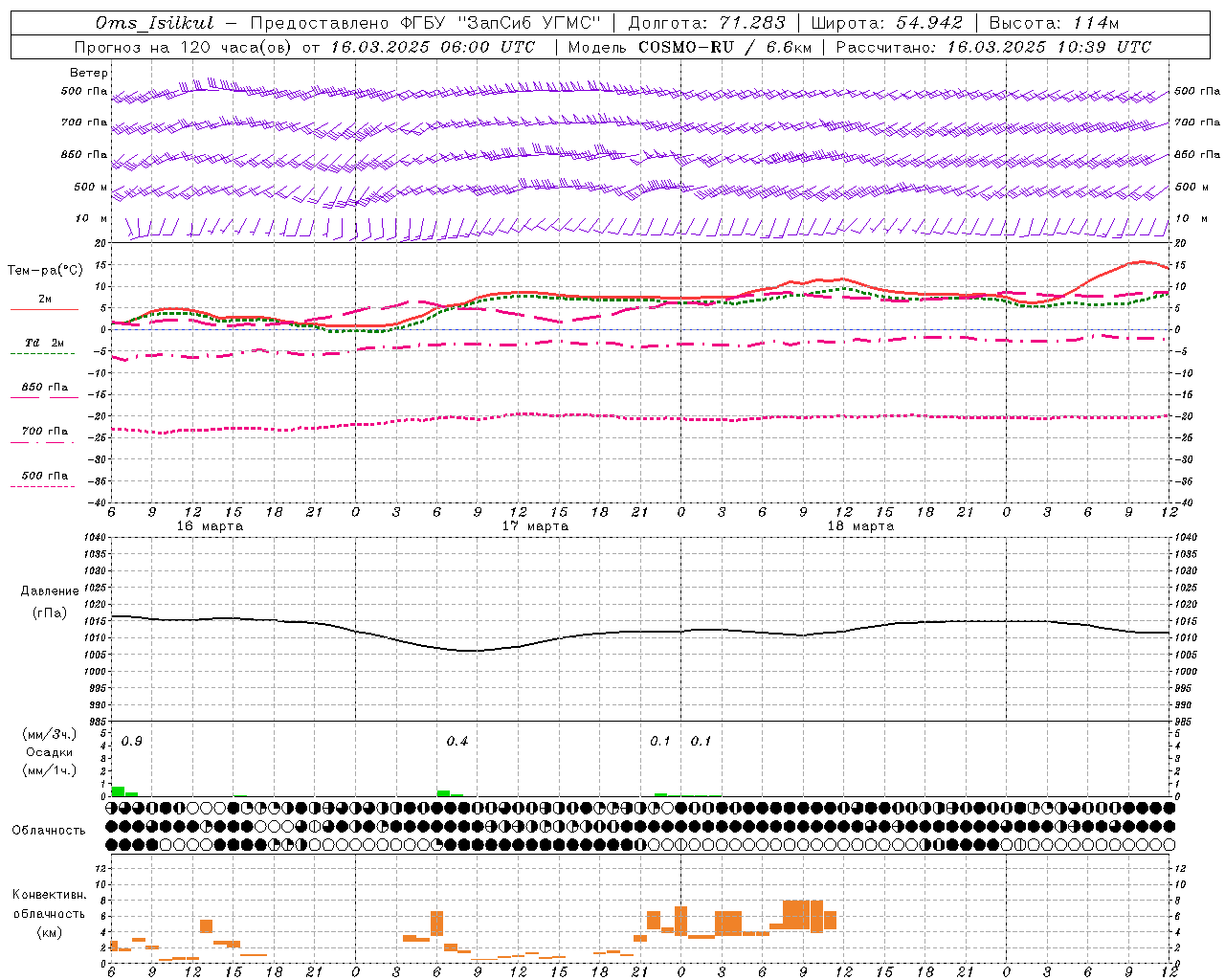Click the date label 18 марта
The width and height of the screenshot is (1225, 980).
click(x=860, y=526)
